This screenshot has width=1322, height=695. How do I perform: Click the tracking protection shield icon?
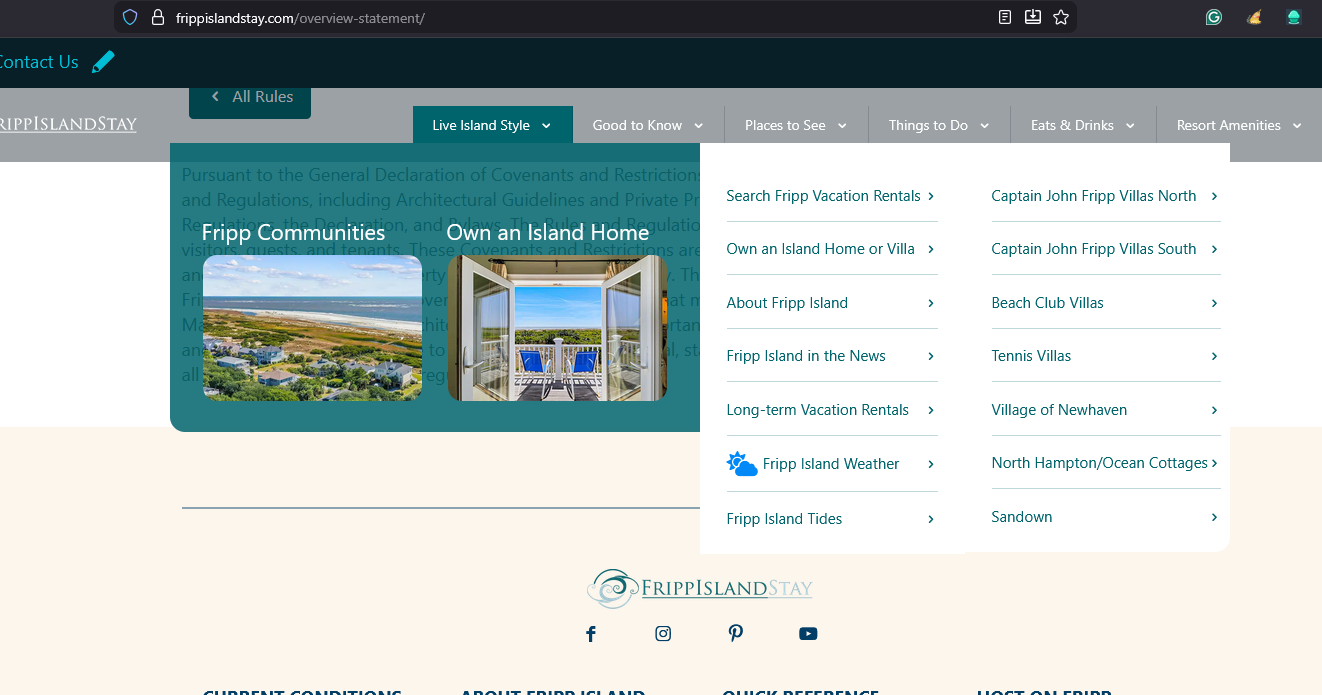pos(130,17)
